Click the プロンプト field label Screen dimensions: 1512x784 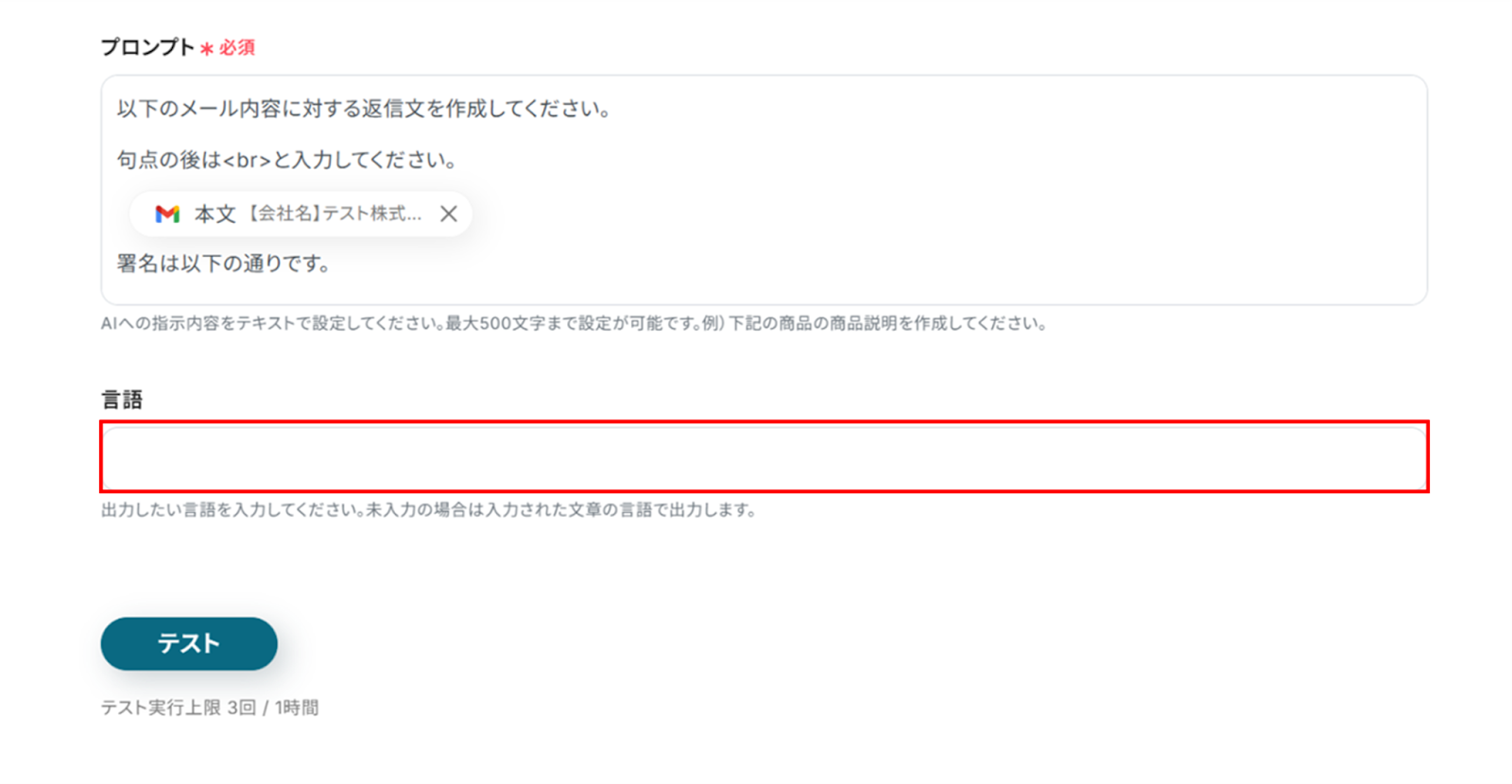coord(147,47)
